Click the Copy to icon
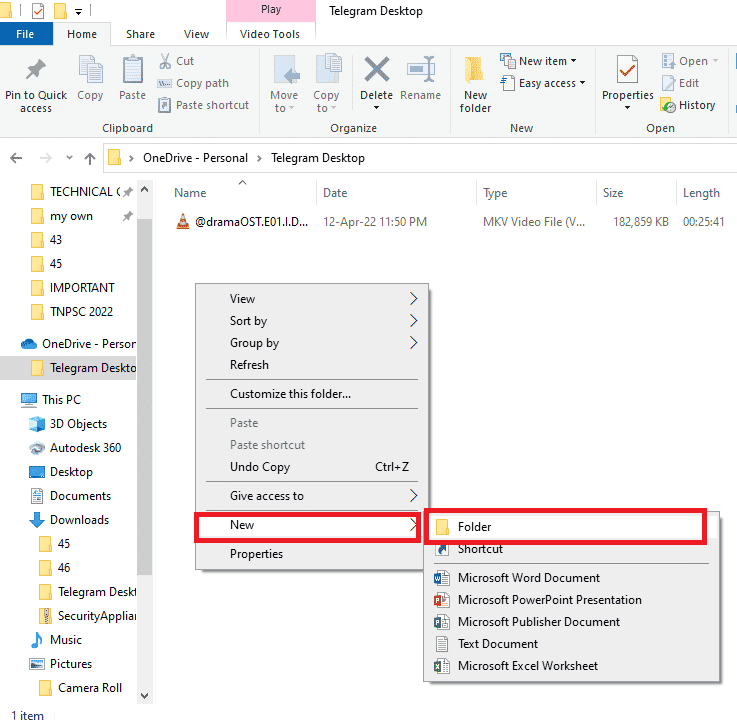Viewport: 737px width, 725px height. click(328, 69)
